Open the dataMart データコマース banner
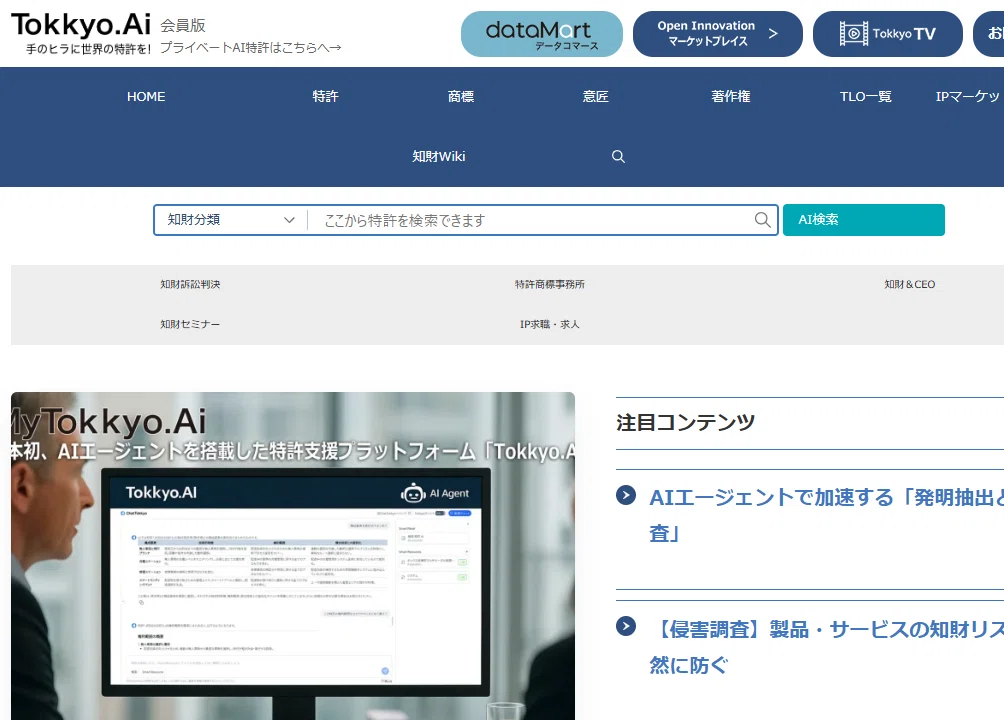This screenshot has width=1004, height=720. tap(542, 34)
